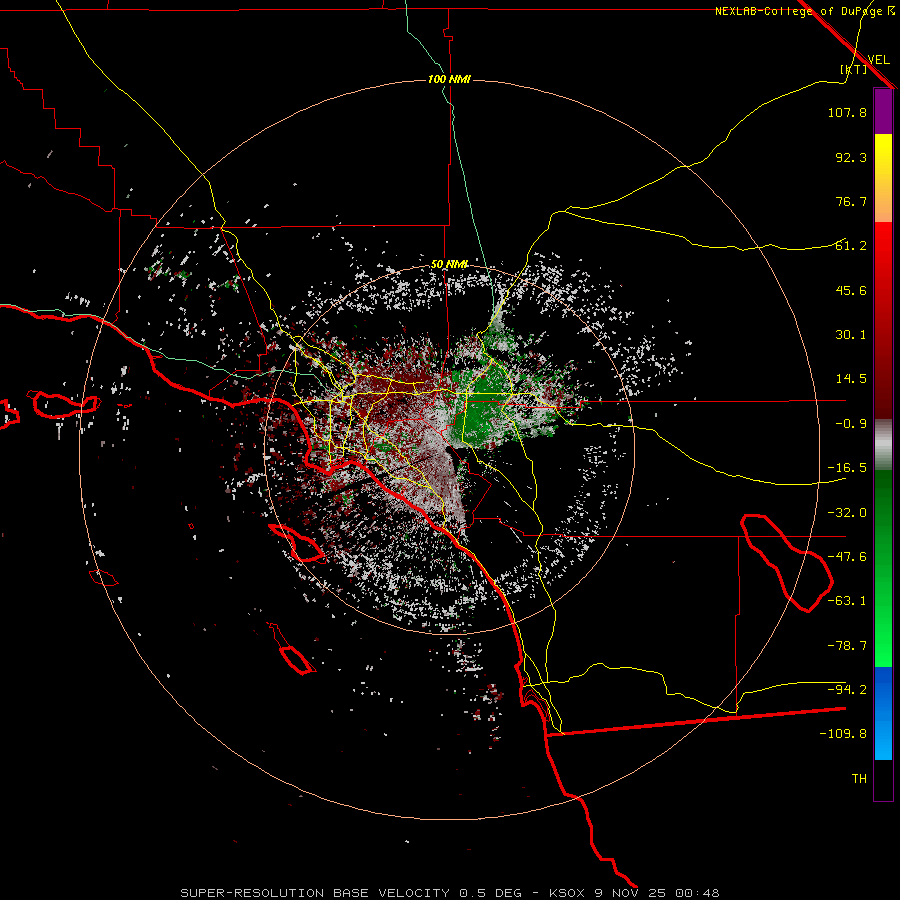
Task: Click the TH label on the color scale
Action: pyautogui.click(x=859, y=779)
